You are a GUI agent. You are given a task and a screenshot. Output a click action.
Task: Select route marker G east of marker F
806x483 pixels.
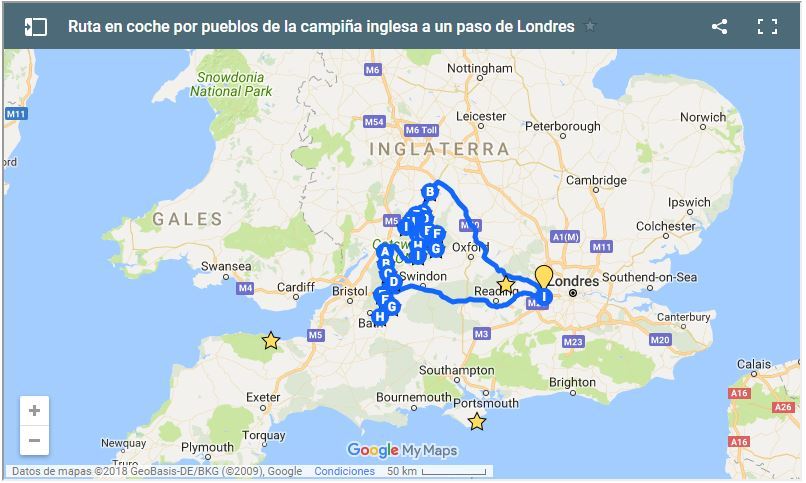click(392, 307)
